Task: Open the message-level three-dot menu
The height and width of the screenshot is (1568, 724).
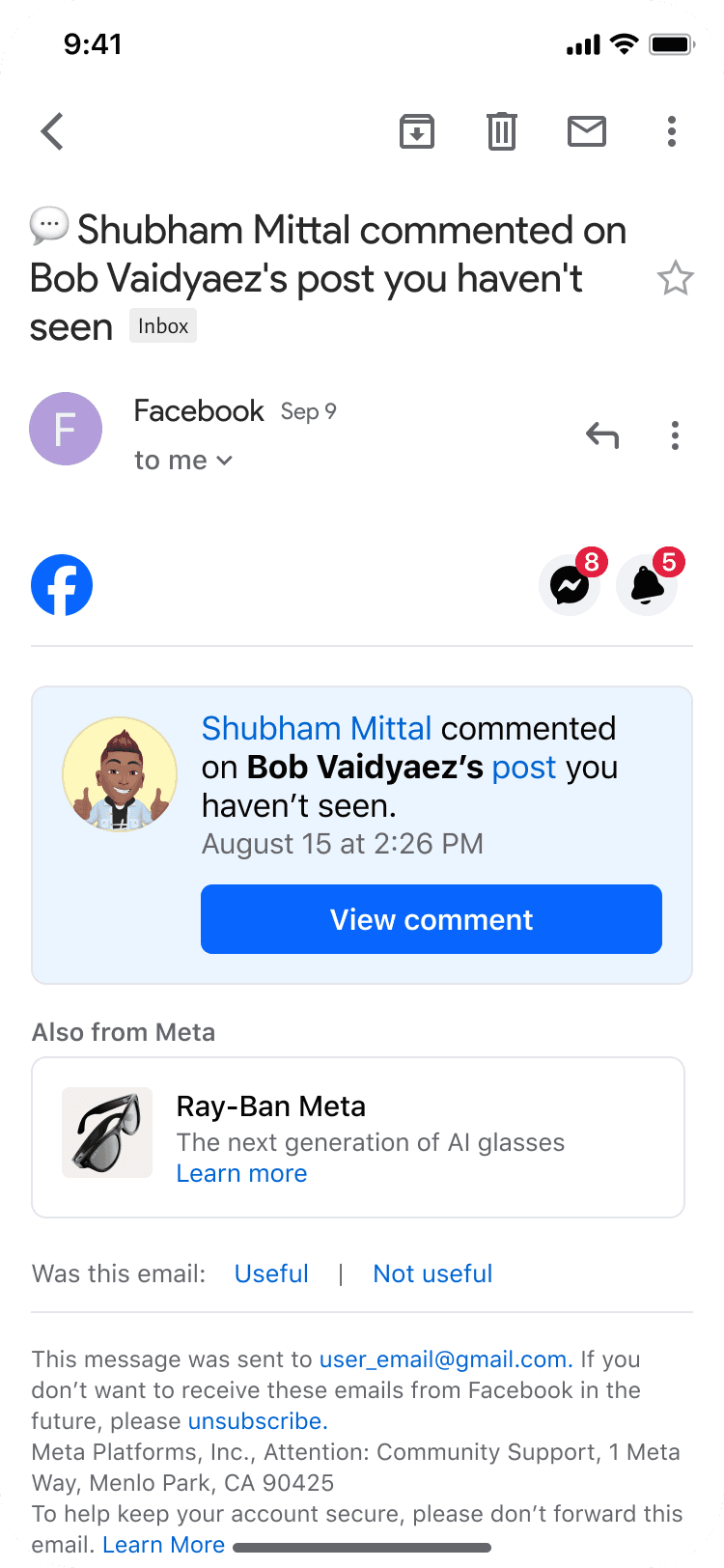Action: [675, 435]
